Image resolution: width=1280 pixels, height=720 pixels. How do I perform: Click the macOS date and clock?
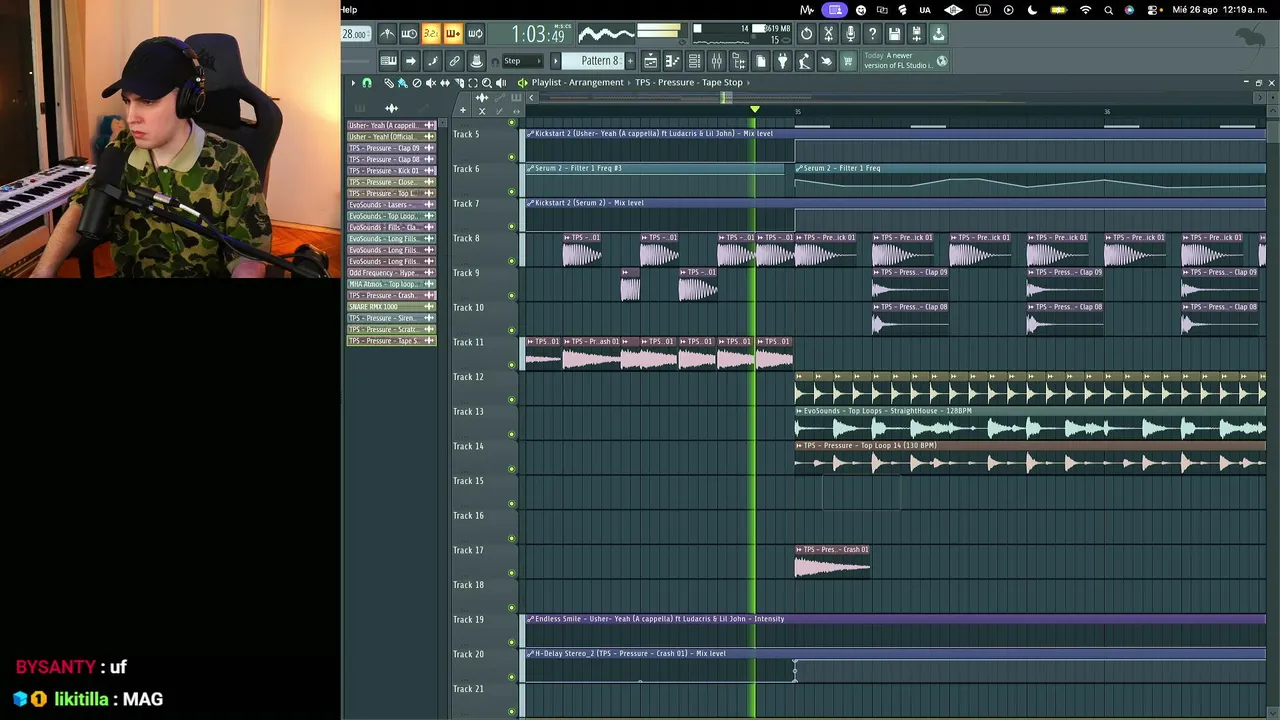pos(1222,10)
